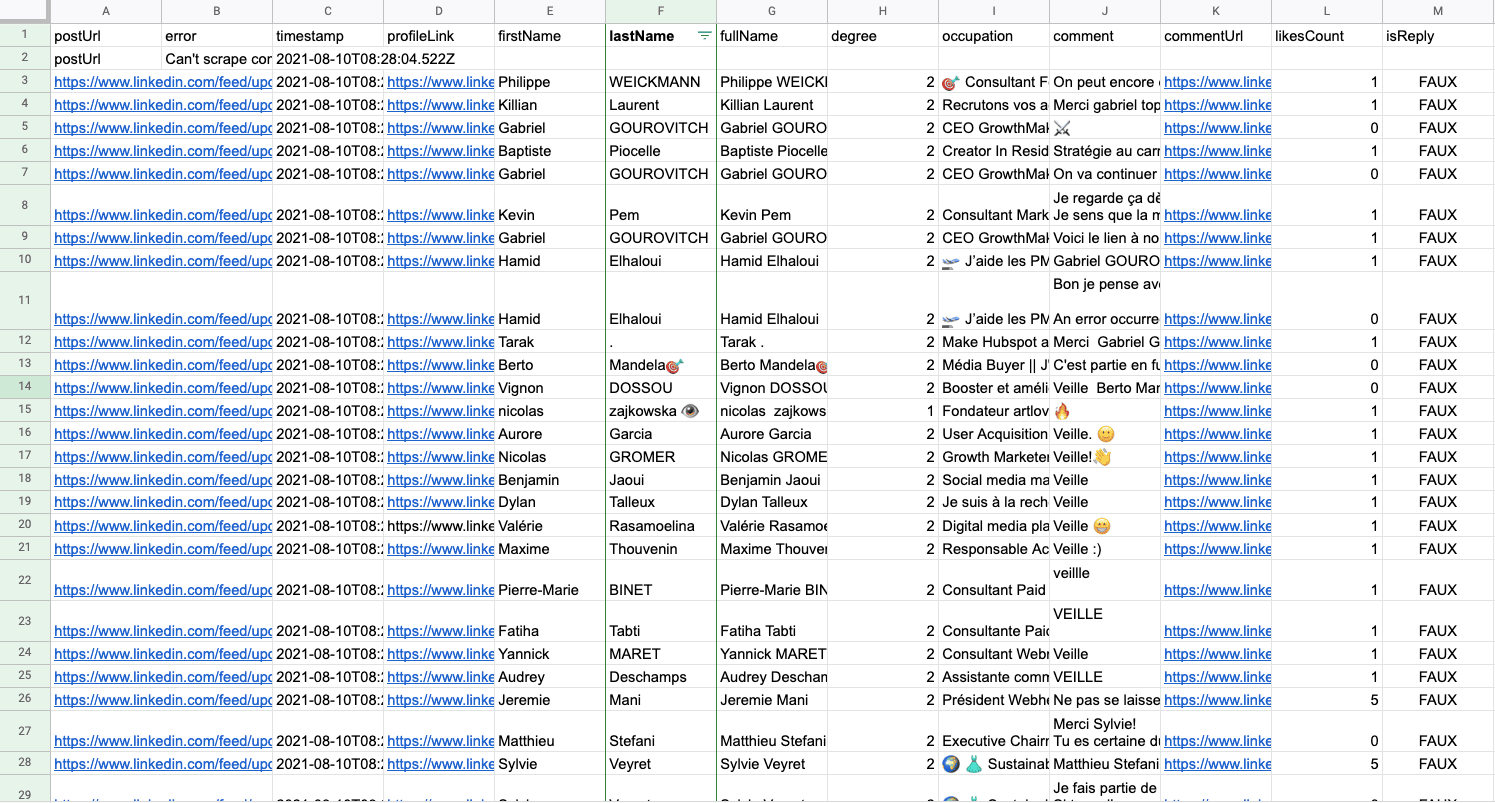
Task: Select the firstName cell containing Pierre-Marie
Action: (x=550, y=590)
